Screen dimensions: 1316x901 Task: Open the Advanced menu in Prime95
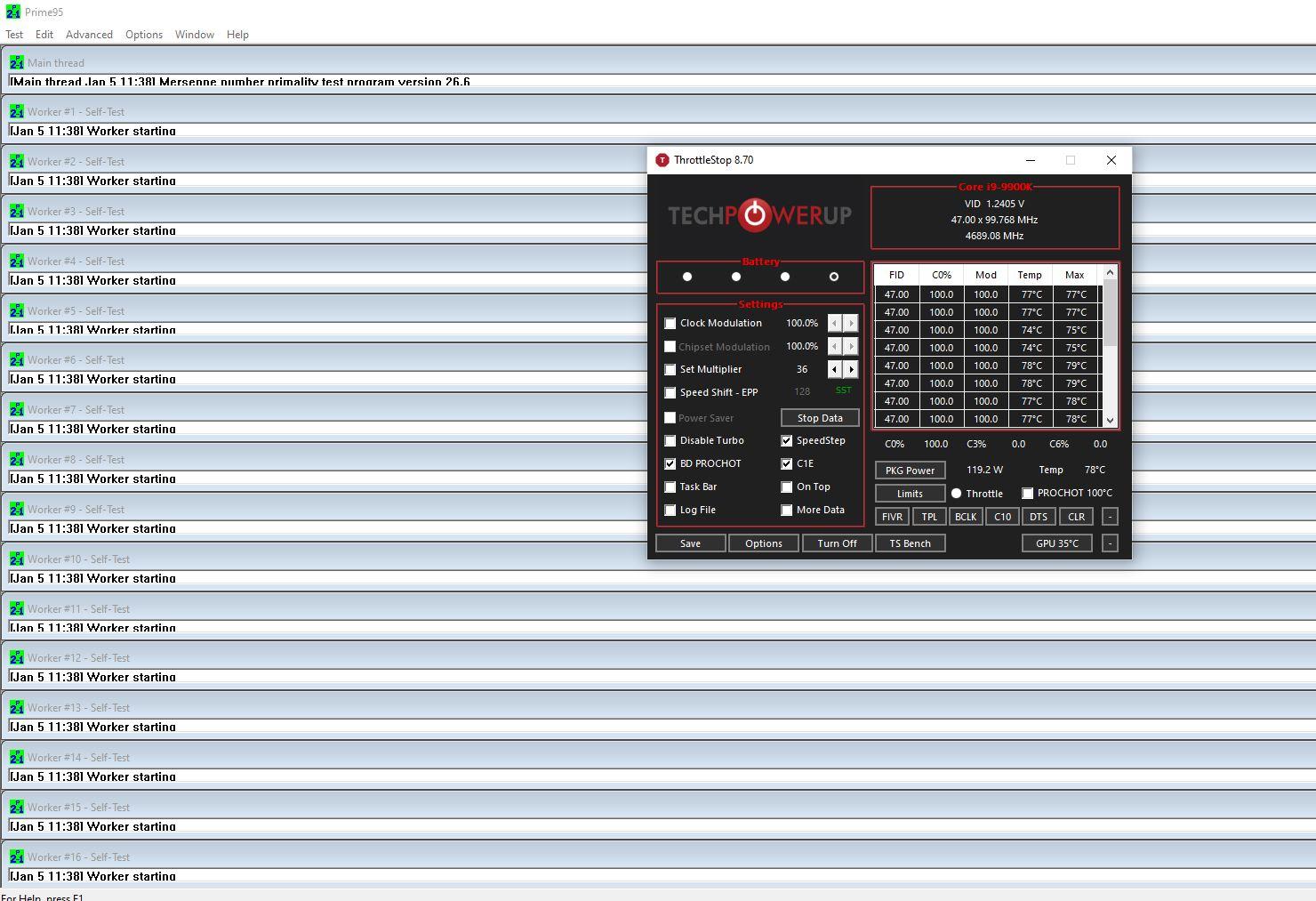[89, 35]
